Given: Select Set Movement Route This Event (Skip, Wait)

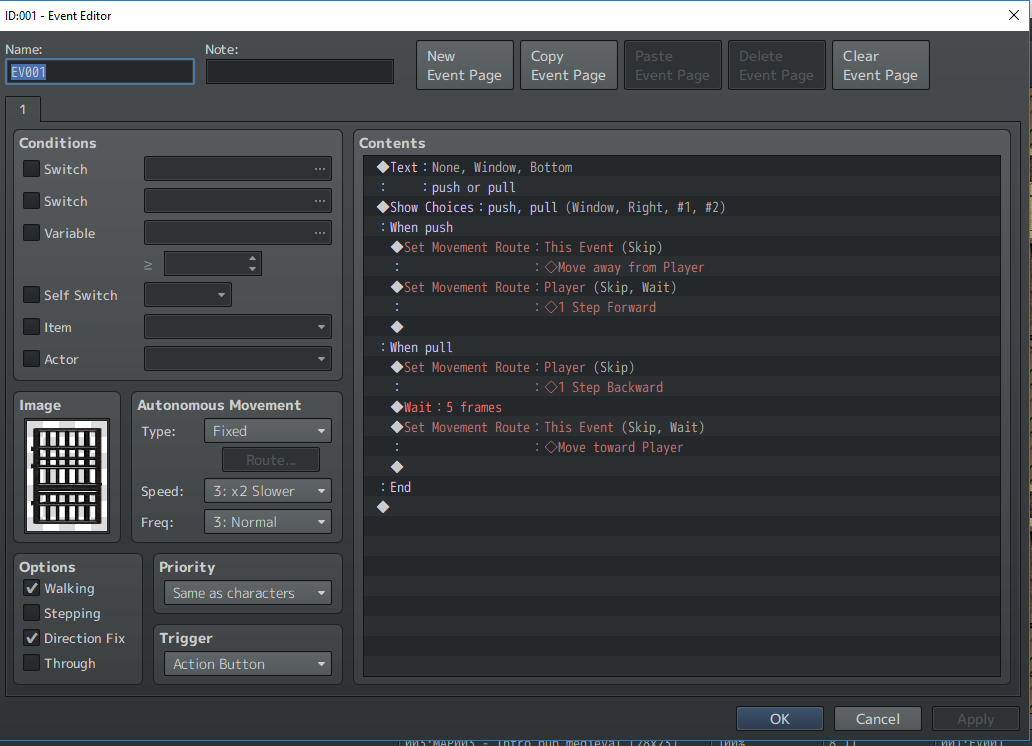Looking at the screenshot, I should [x=682, y=427].
